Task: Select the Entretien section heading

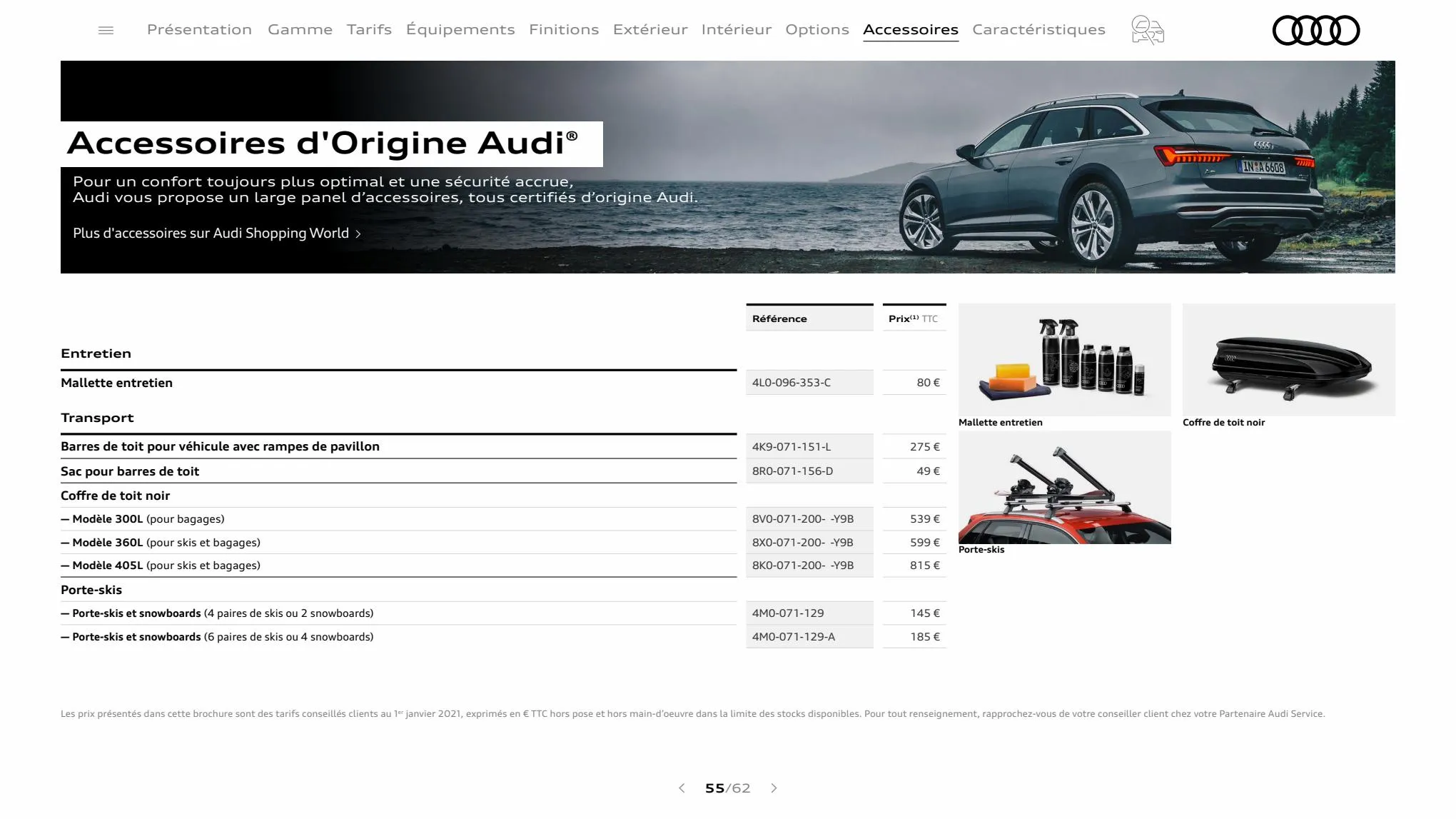Action: point(96,353)
